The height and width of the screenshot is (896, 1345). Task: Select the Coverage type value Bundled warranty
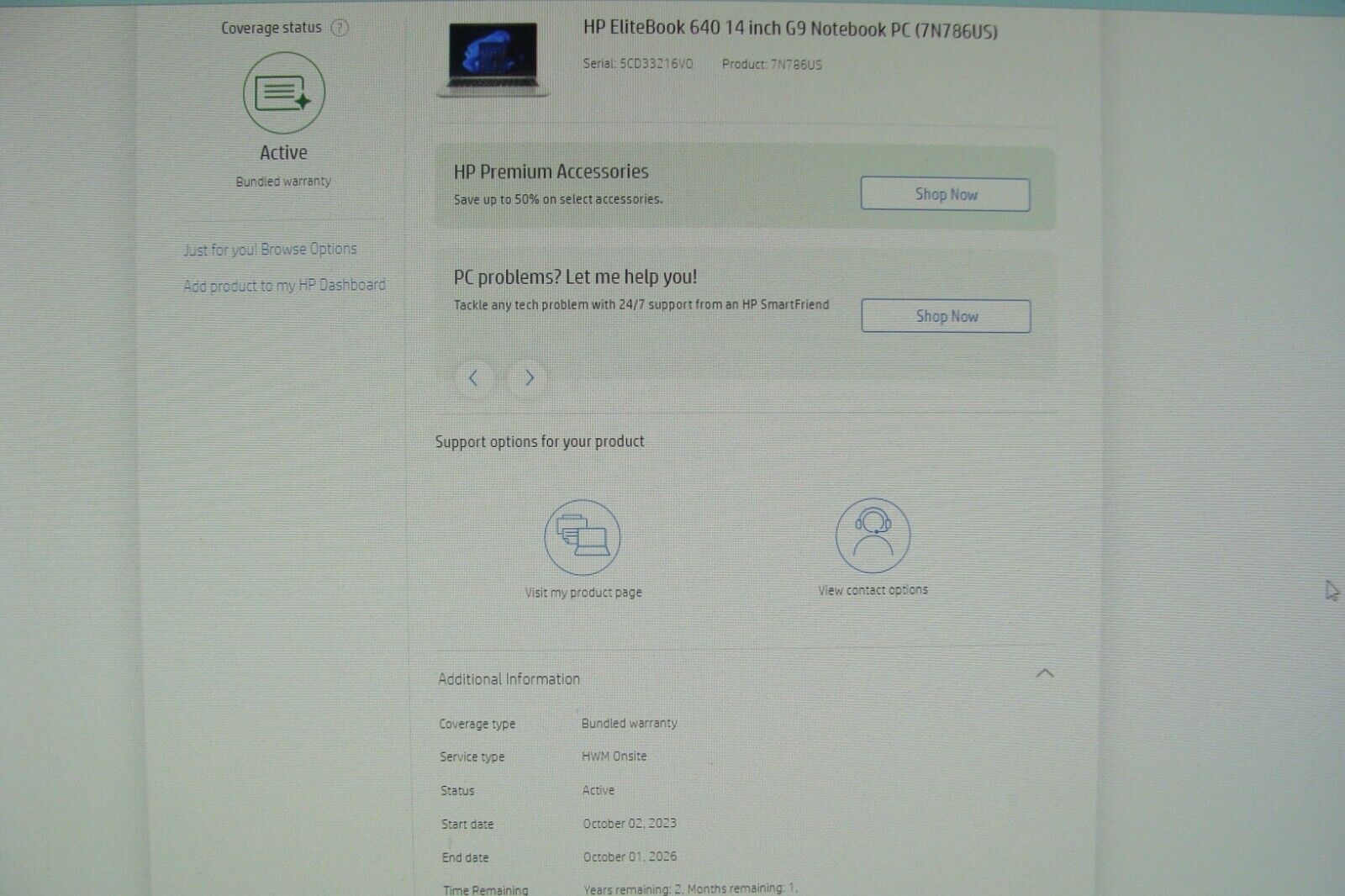point(629,723)
